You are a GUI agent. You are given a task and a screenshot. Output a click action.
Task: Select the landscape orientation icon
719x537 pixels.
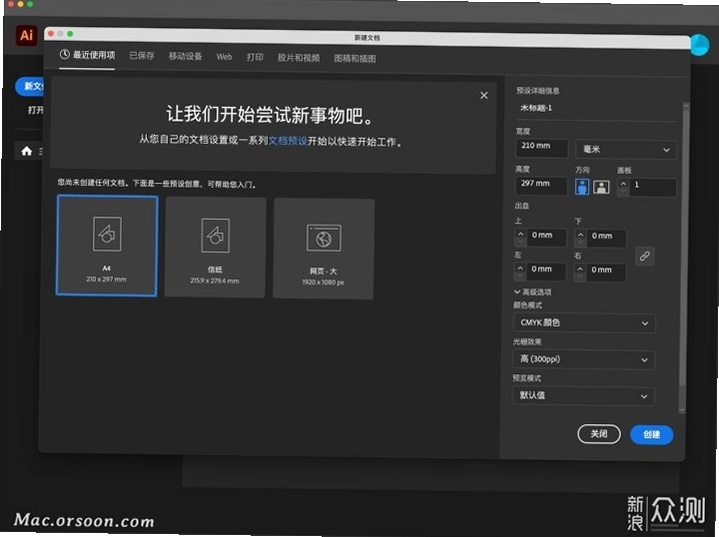pyautogui.click(x=601, y=187)
